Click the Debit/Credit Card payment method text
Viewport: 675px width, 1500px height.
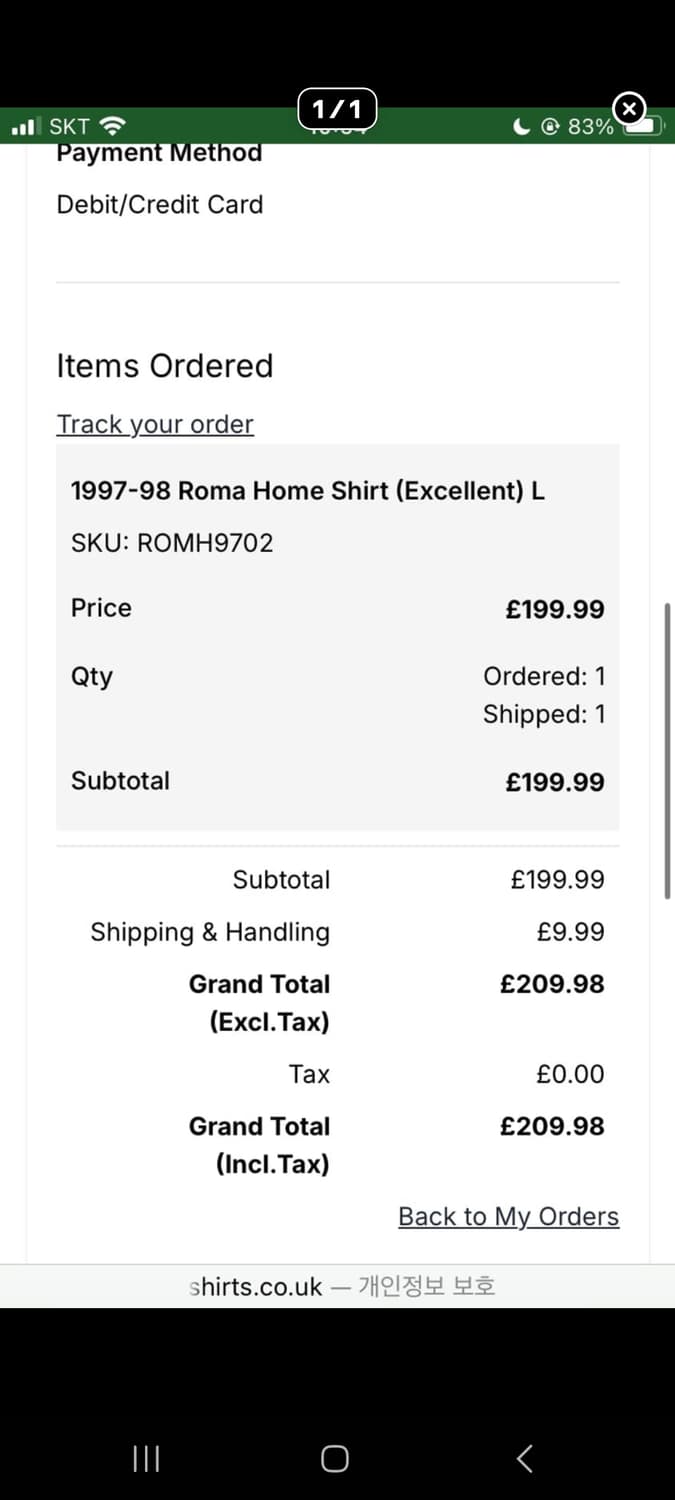click(x=160, y=205)
